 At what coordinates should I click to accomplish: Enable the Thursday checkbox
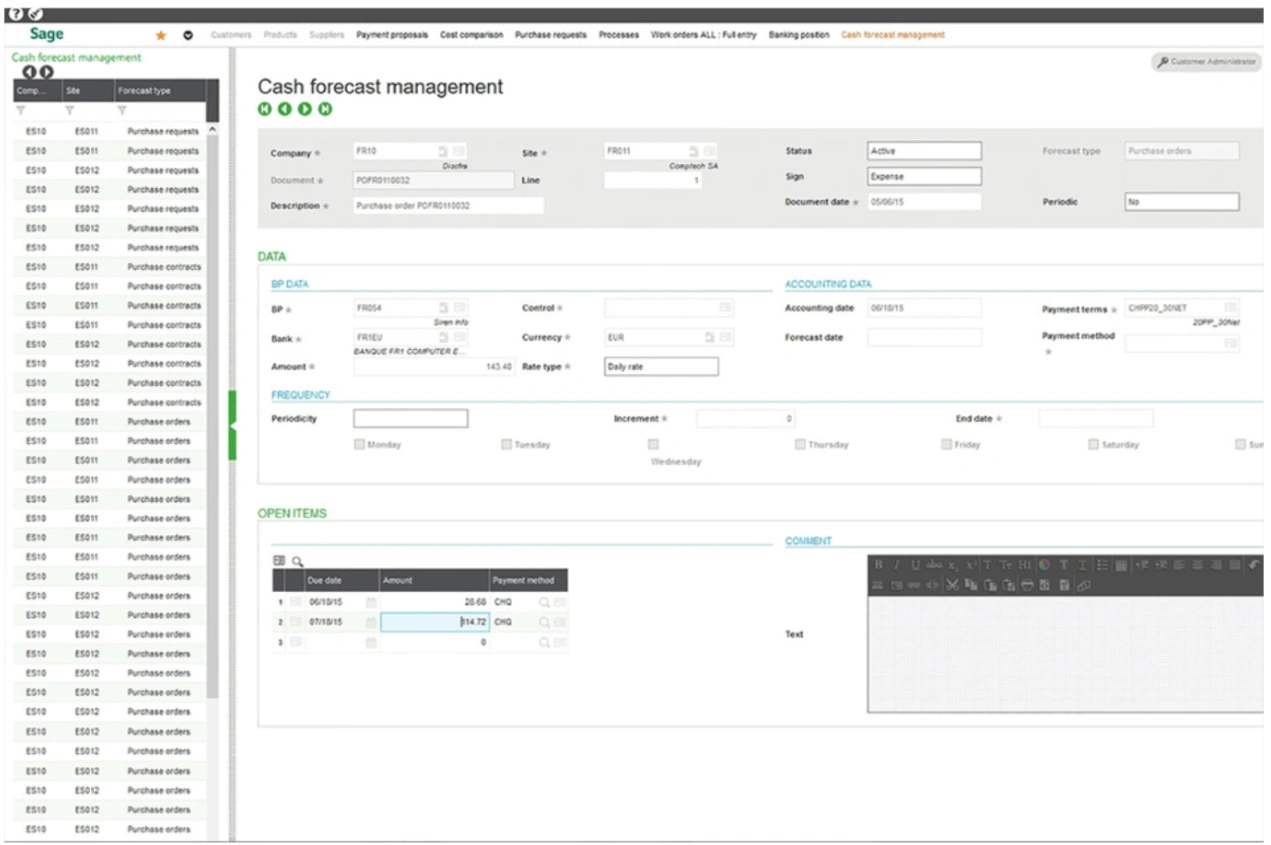pos(800,445)
